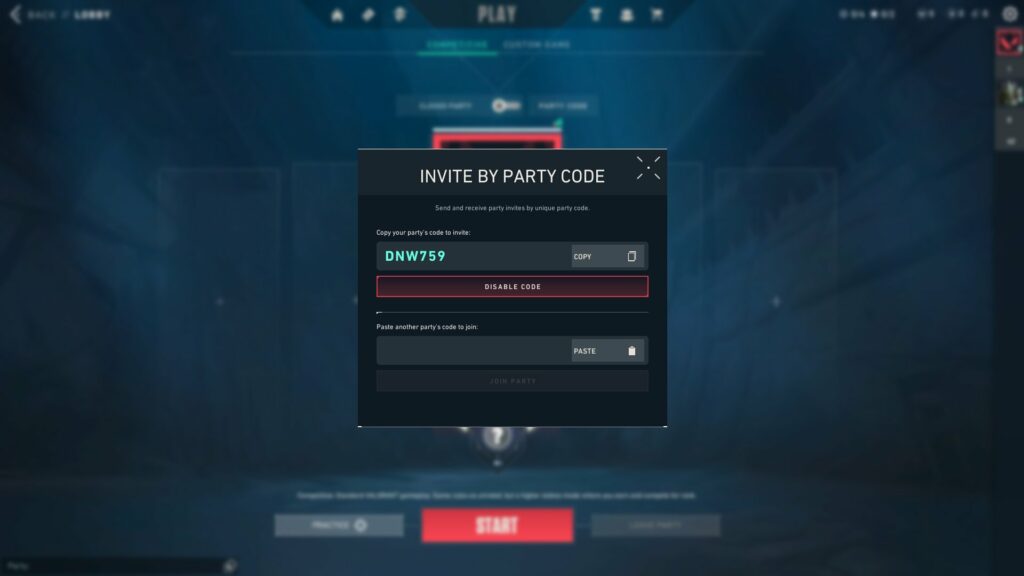Click the red Start button
The image size is (1024, 576).
tap(497, 525)
